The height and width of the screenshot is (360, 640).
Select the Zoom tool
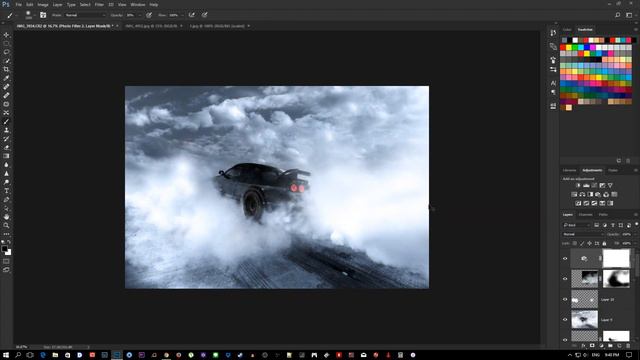pos(7,225)
